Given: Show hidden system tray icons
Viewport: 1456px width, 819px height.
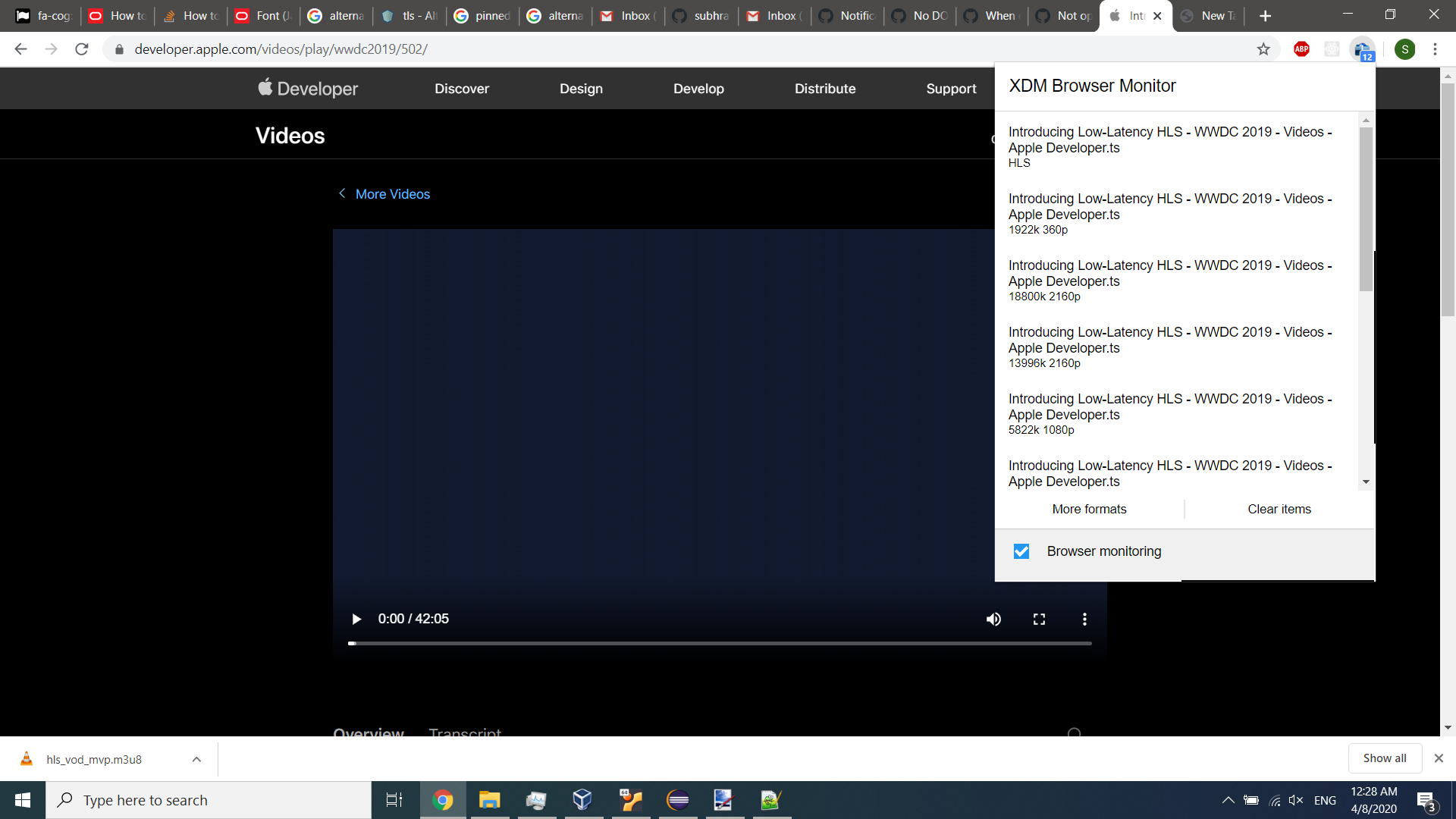Looking at the screenshot, I should click(1228, 800).
